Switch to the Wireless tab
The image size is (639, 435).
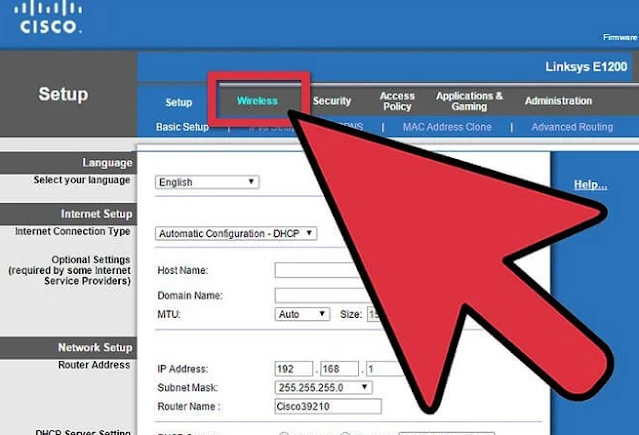pos(257,101)
